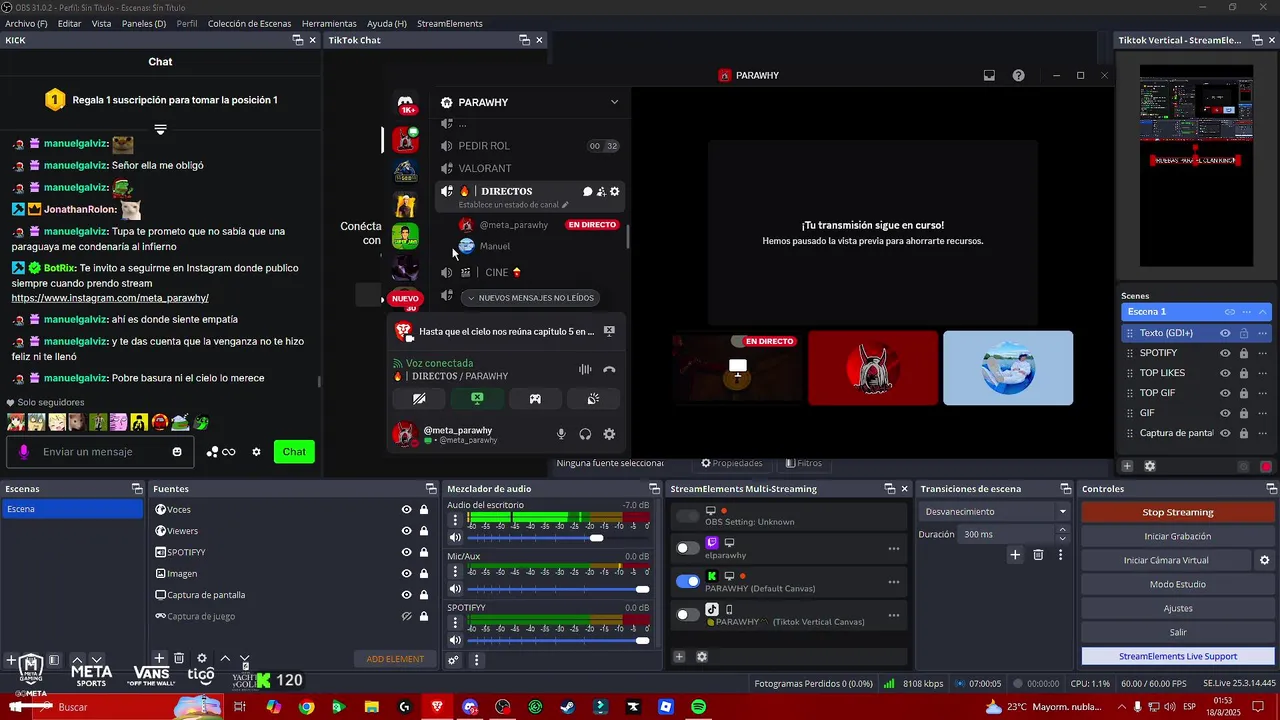The height and width of the screenshot is (720, 1280).
Task: Open advanced audio properties gear
Action: tap(453, 660)
